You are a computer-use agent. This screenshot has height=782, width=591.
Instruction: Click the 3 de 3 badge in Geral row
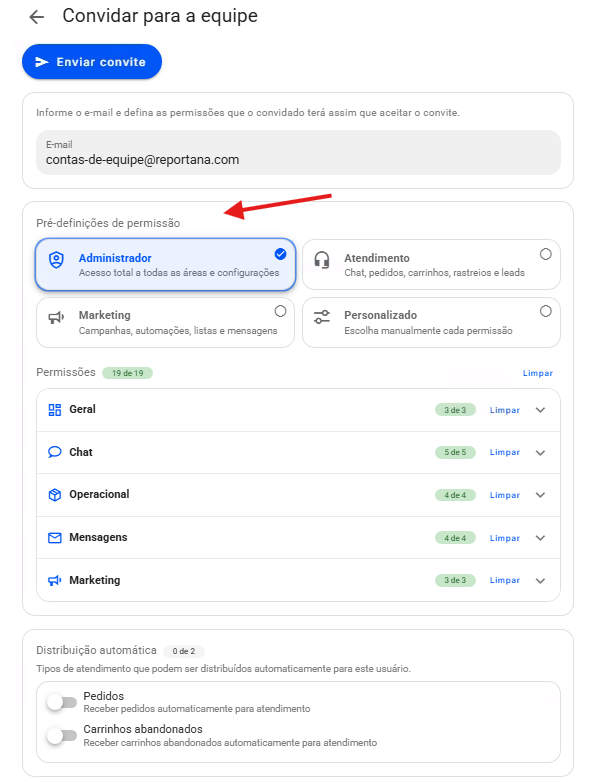click(455, 410)
